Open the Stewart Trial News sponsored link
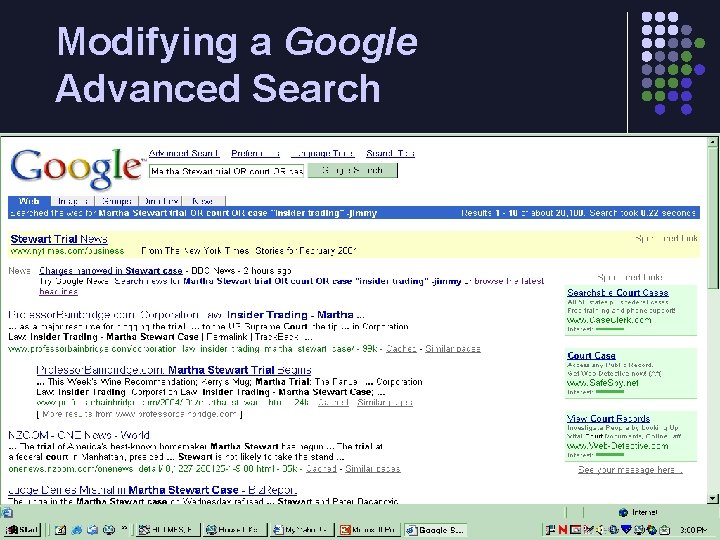The width and height of the screenshot is (720, 540). click(59, 239)
